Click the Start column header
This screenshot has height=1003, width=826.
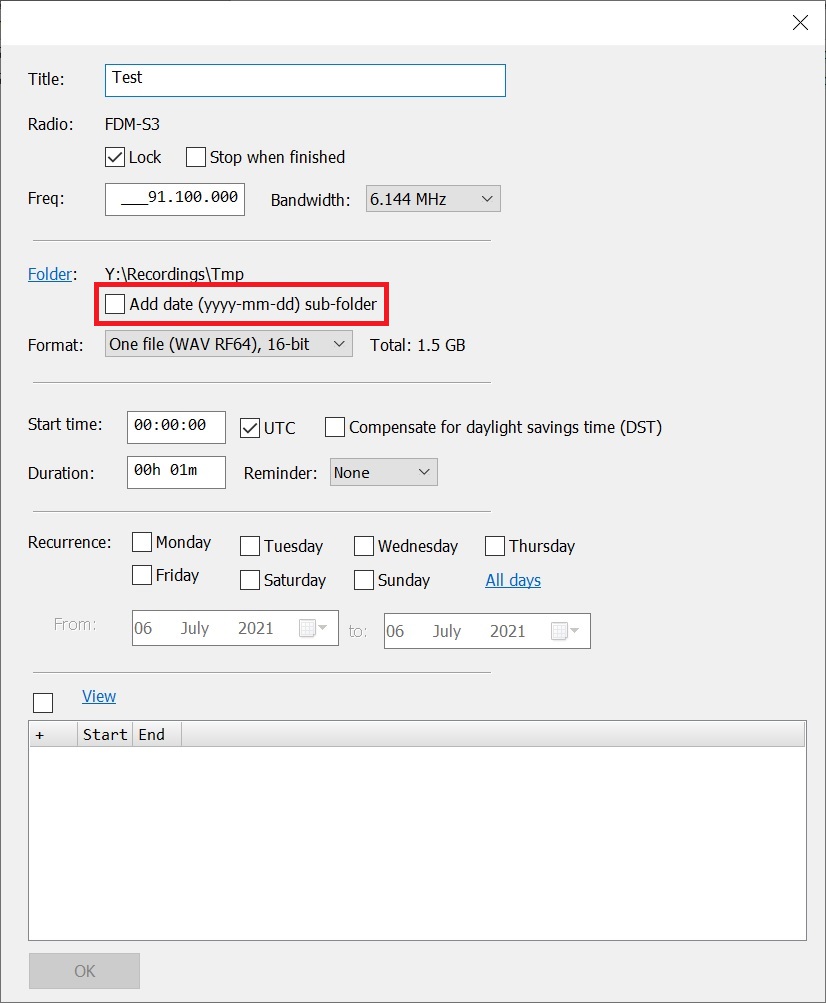(x=105, y=735)
